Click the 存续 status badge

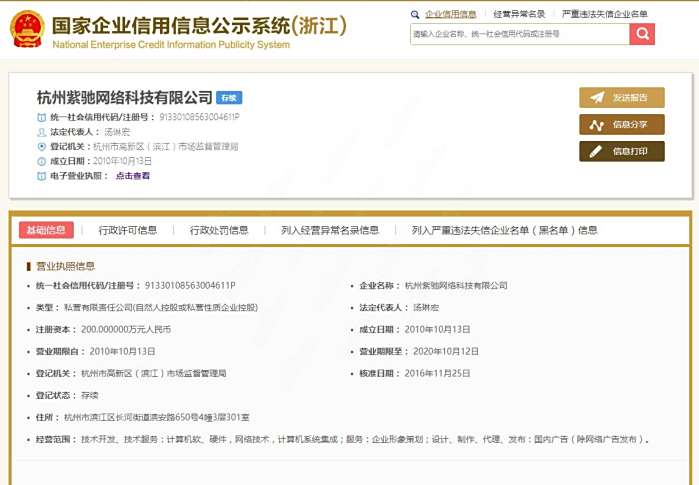229,98
